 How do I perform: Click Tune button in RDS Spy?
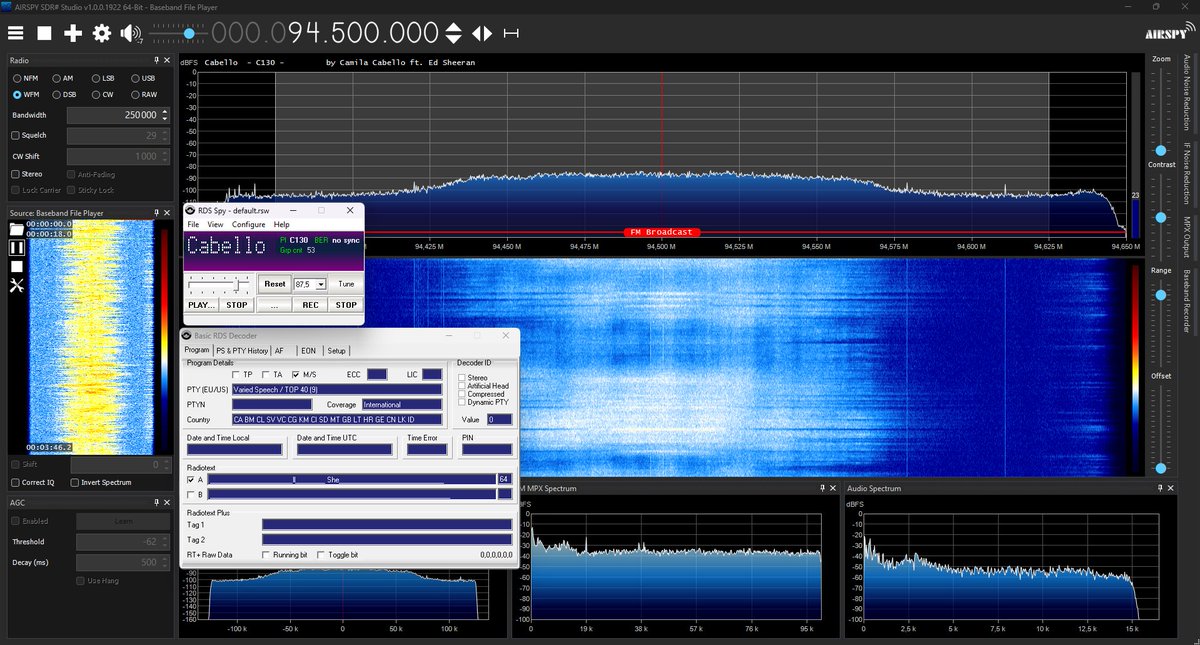[x=345, y=284]
